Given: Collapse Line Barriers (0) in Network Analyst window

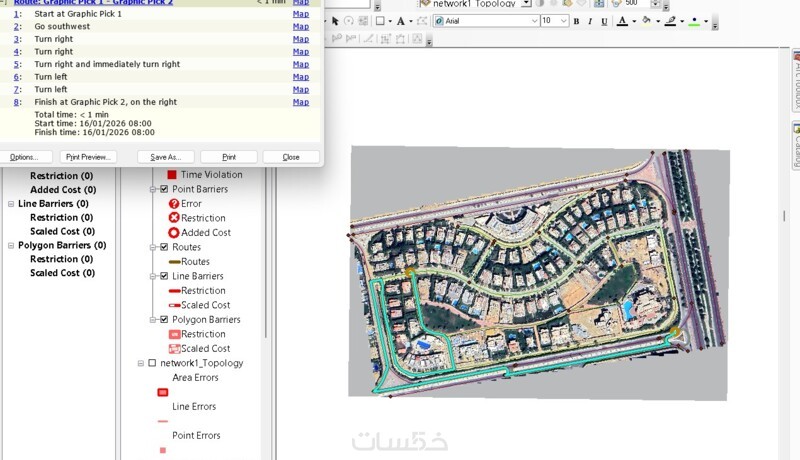Looking at the screenshot, I should 11,204.
